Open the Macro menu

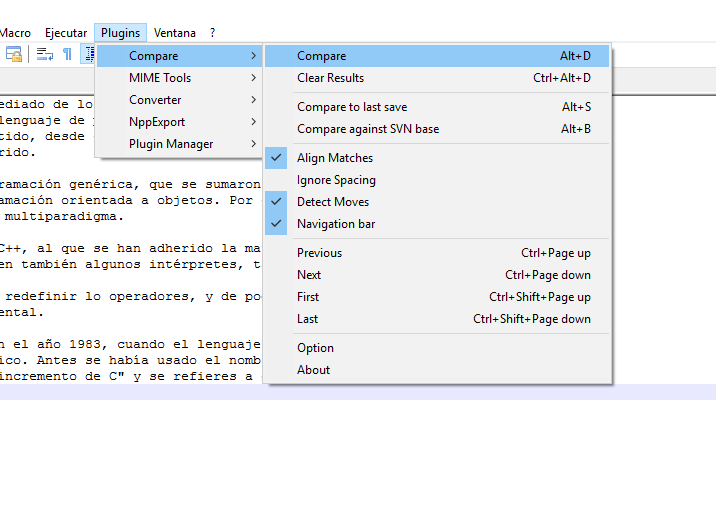(16, 33)
